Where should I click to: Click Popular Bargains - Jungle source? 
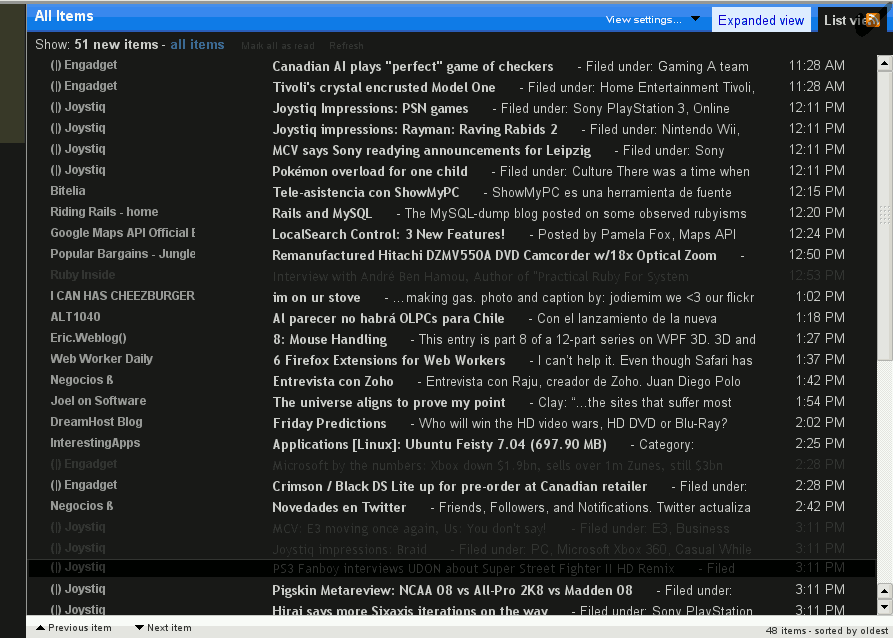click(122, 255)
